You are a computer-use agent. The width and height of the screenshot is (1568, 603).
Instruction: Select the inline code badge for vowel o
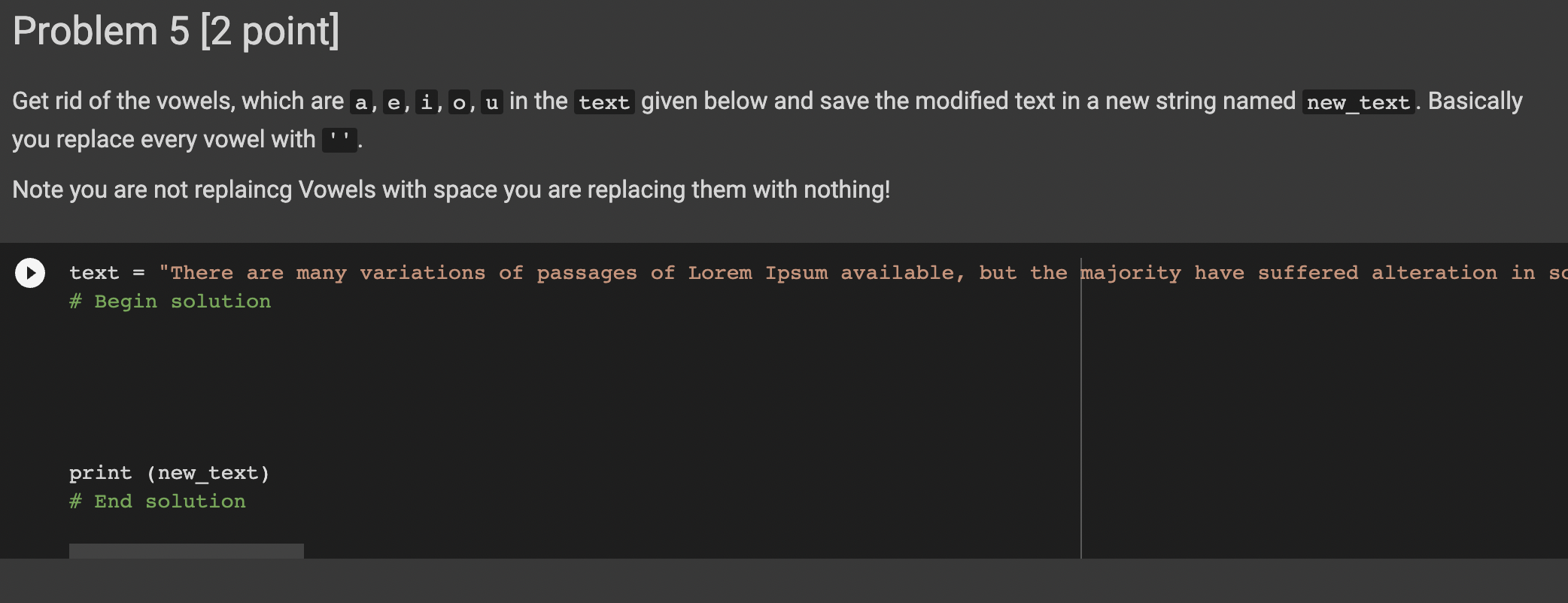[x=457, y=102]
